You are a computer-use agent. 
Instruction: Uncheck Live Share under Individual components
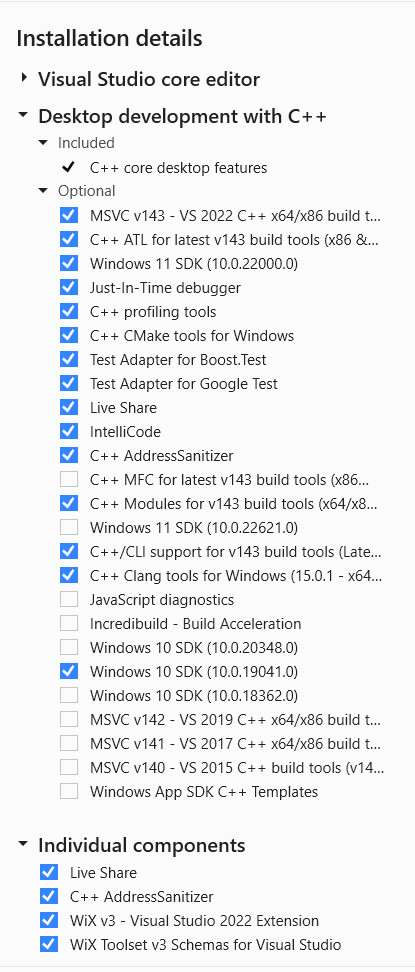pyautogui.click(x=49, y=872)
